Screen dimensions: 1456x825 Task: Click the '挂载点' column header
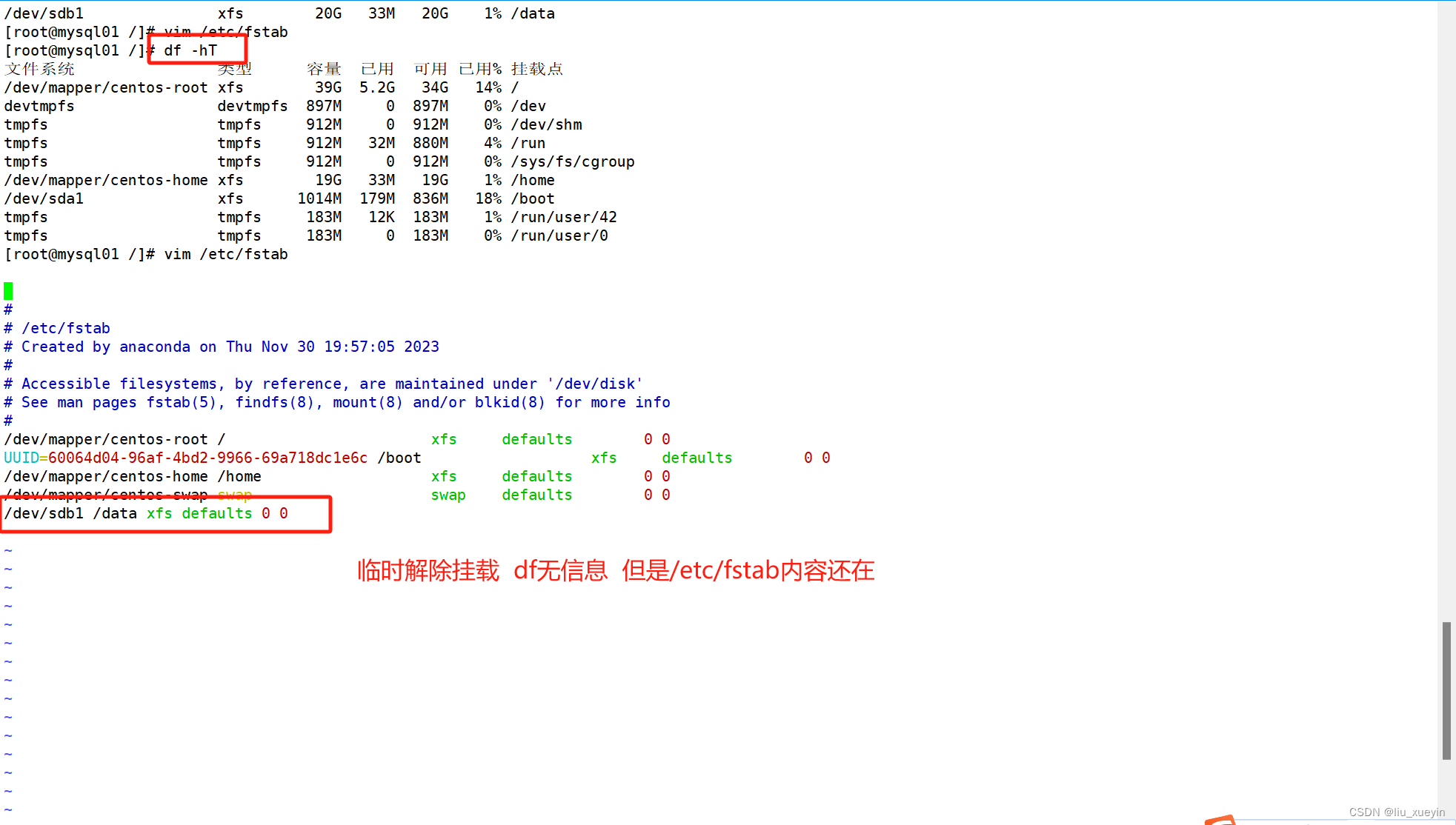tap(536, 69)
